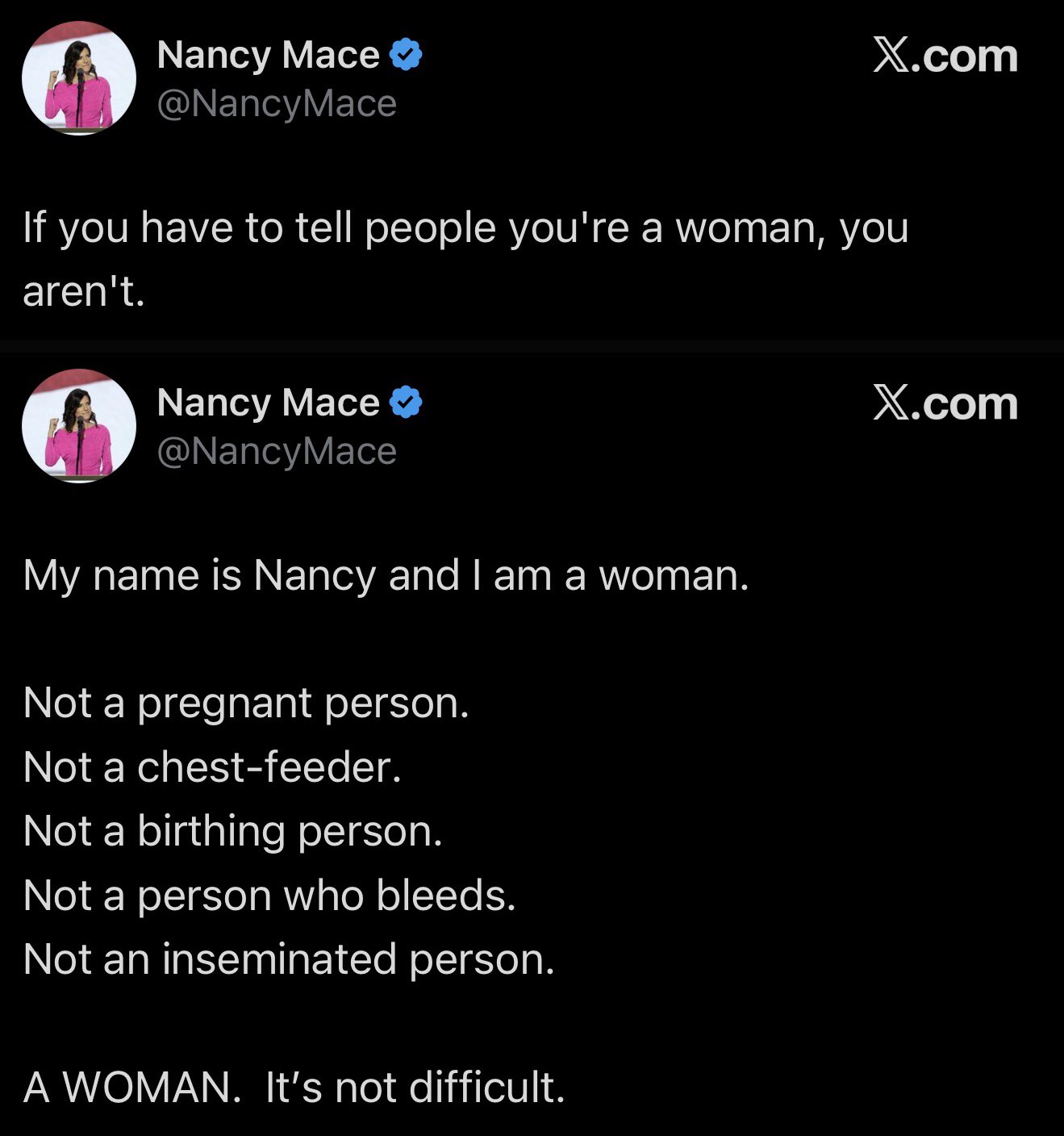Screen dimensions: 1064x1136
Task: Click the line "Not a birthing person."
Action: click(233, 831)
